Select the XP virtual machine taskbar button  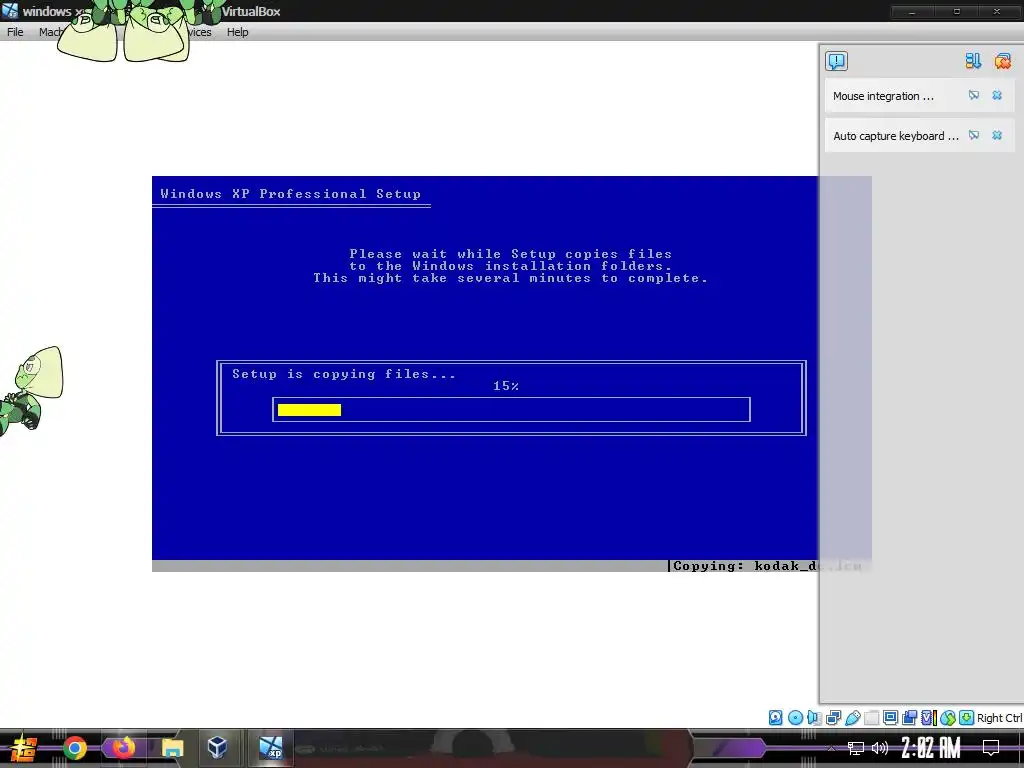pos(270,748)
